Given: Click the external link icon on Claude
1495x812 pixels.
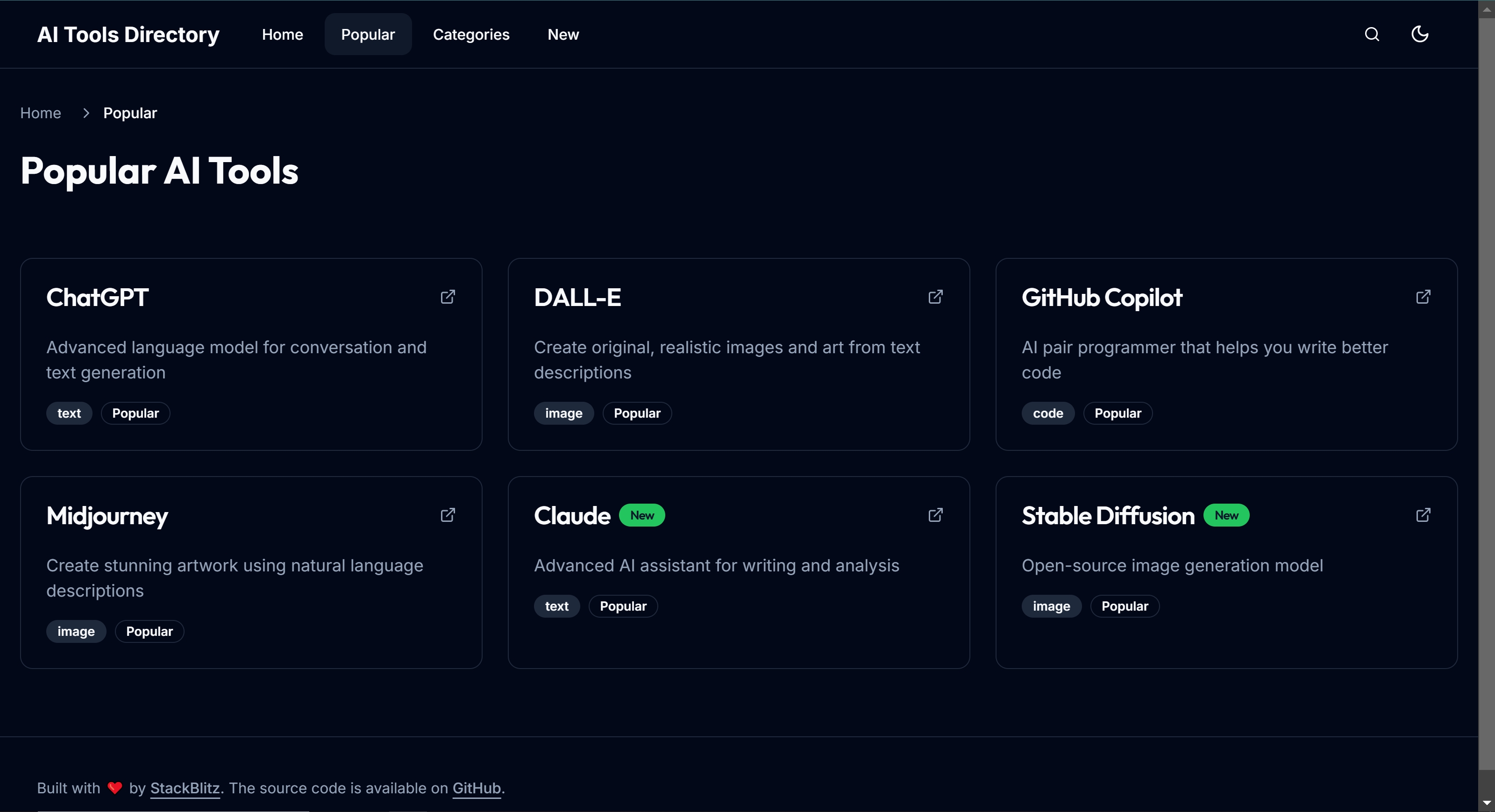Looking at the screenshot, I should [936, 515].
